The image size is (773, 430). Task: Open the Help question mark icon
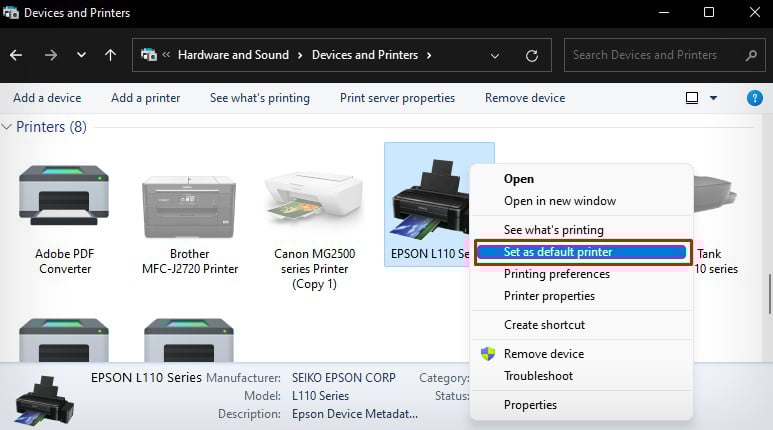point(755,98)
